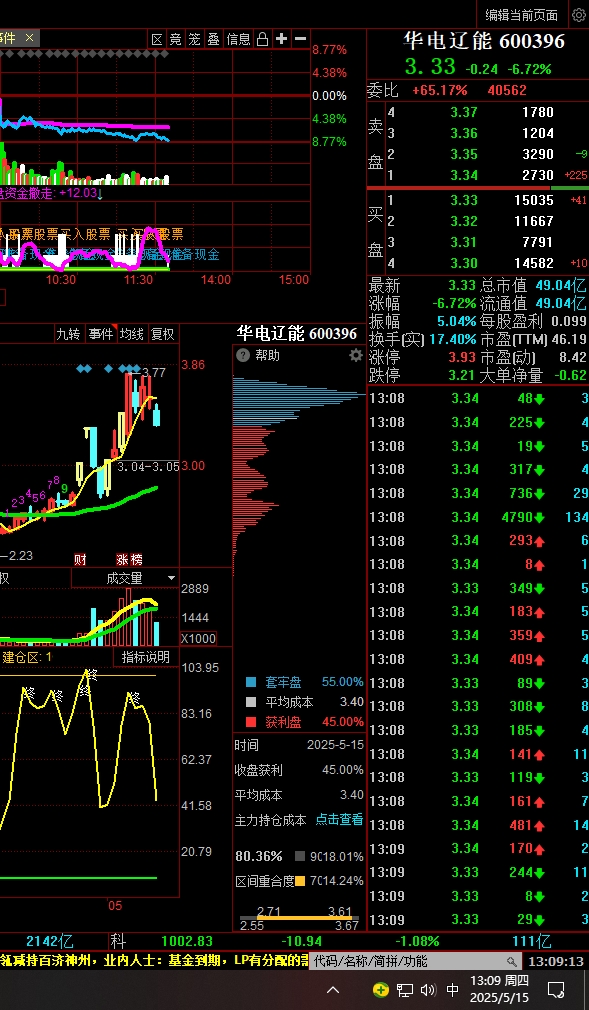Image resolution: width=589 pixels, height=1010 pixels.
Task: Click the scrolling news ticker headline
Action: pyautogui.click(x=155, y=962)
